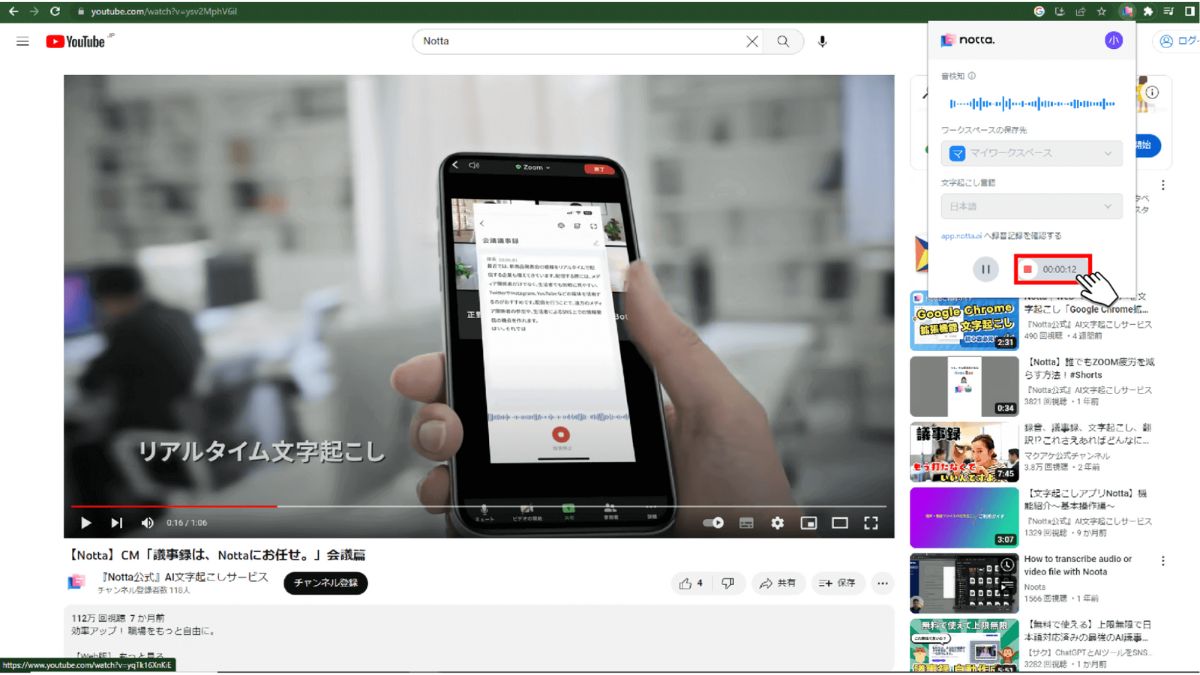Open 【無料で使える】 video thumbnail
1200x675 pixels.
pyautogui.click(x=962, y=645)
